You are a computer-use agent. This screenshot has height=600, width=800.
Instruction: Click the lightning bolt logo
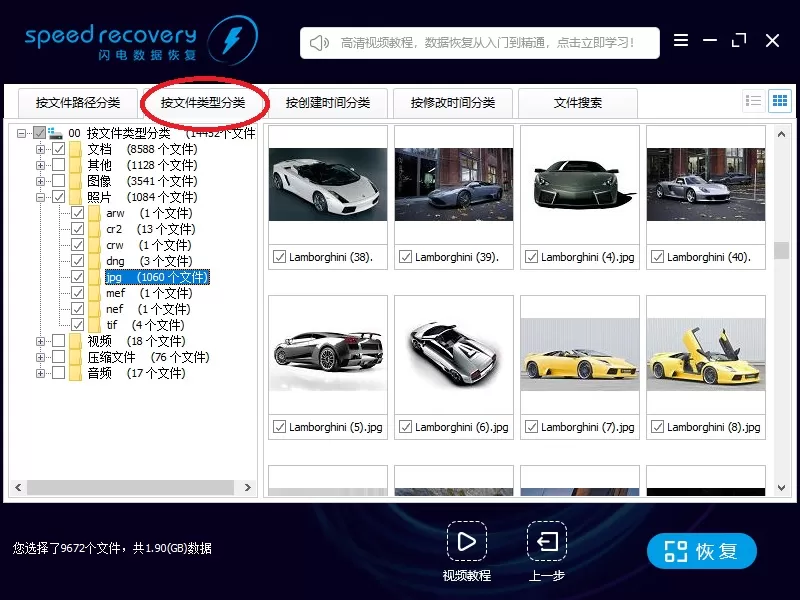point(233,40)
